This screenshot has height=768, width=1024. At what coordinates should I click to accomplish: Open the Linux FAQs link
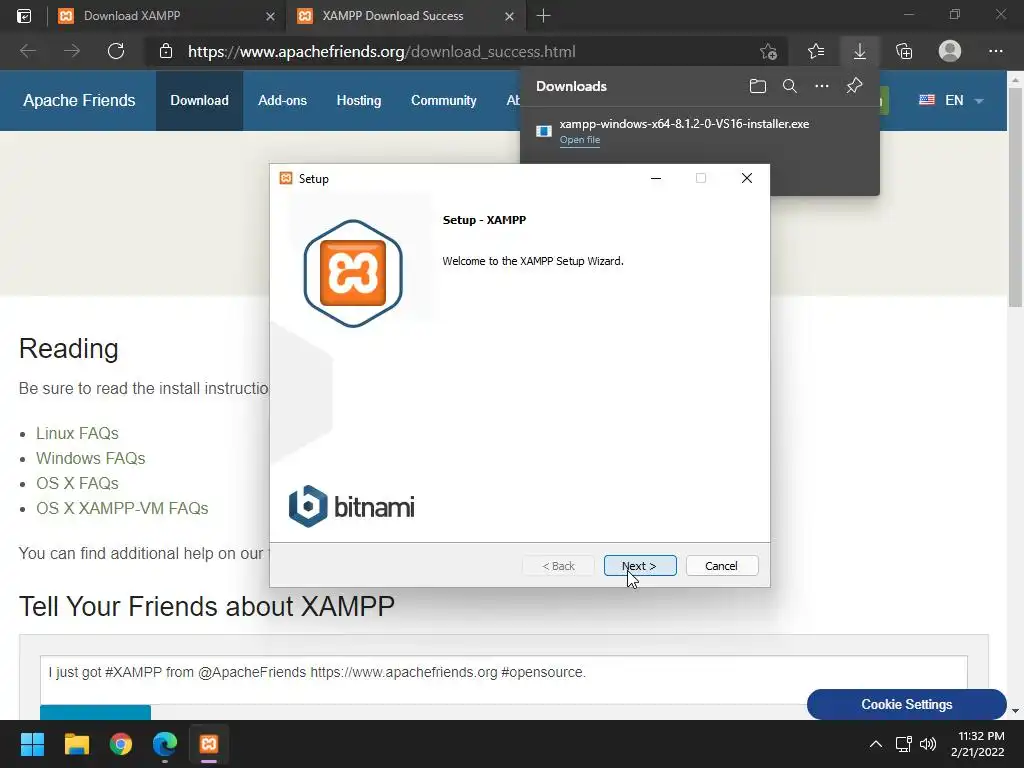(x=77, y=434)
